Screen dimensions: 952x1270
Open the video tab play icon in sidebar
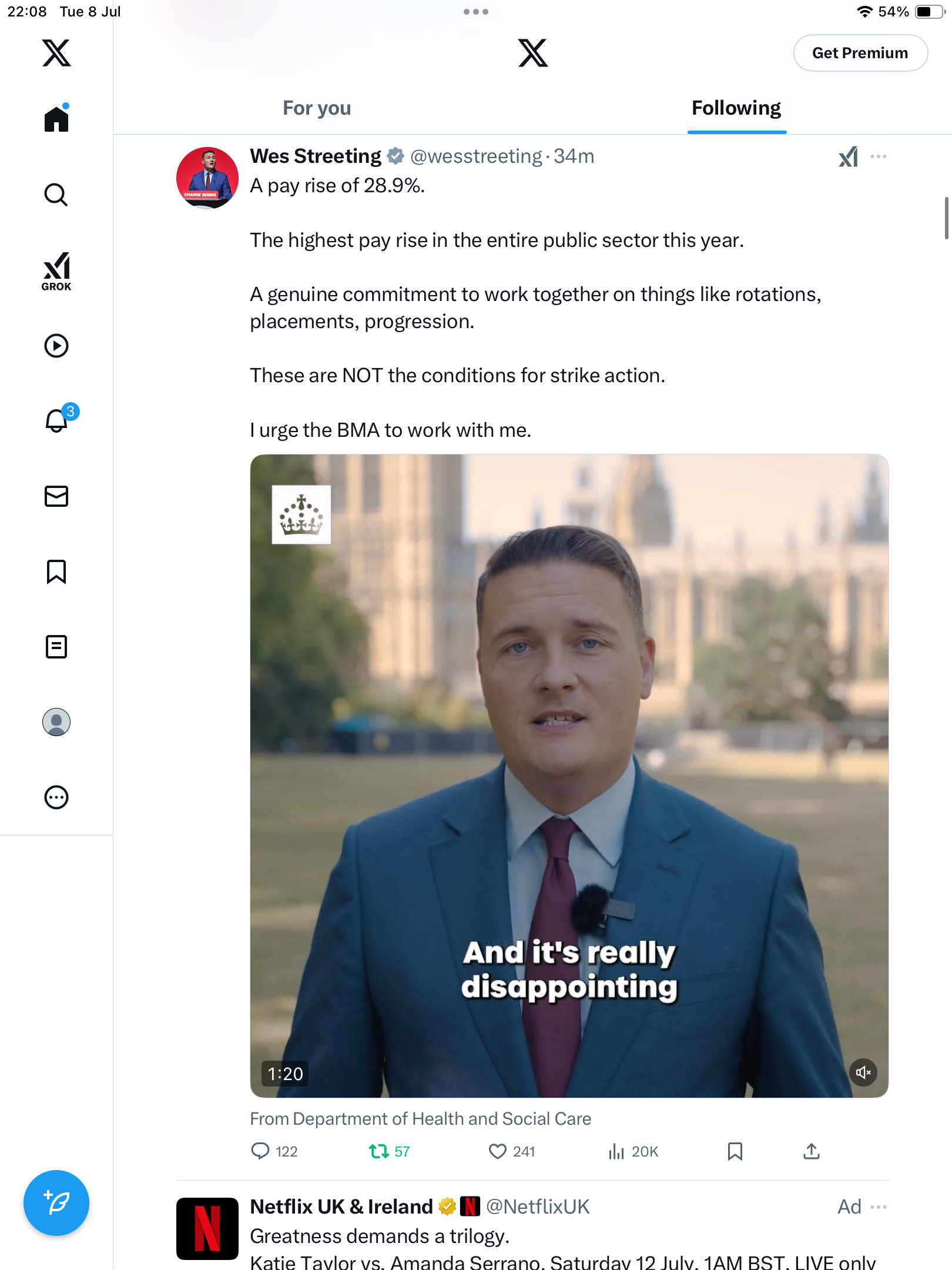tap(56, 346)
